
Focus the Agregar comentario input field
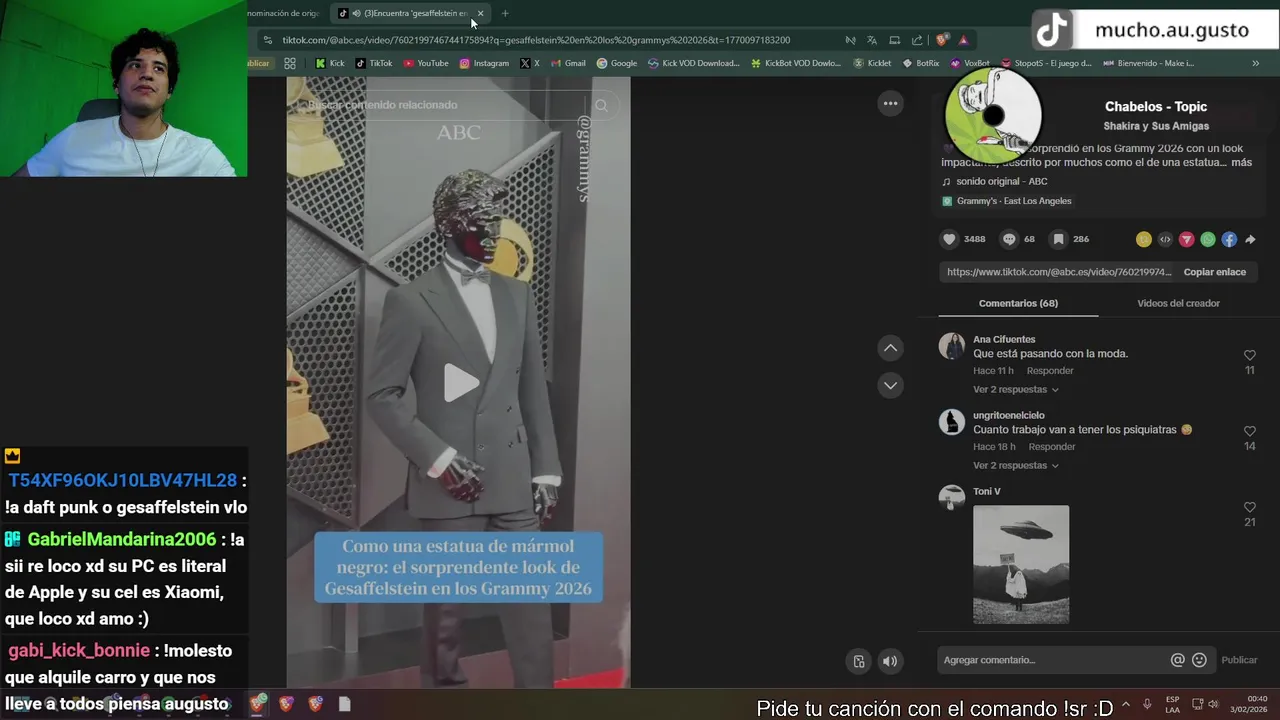pos(1054,660)
